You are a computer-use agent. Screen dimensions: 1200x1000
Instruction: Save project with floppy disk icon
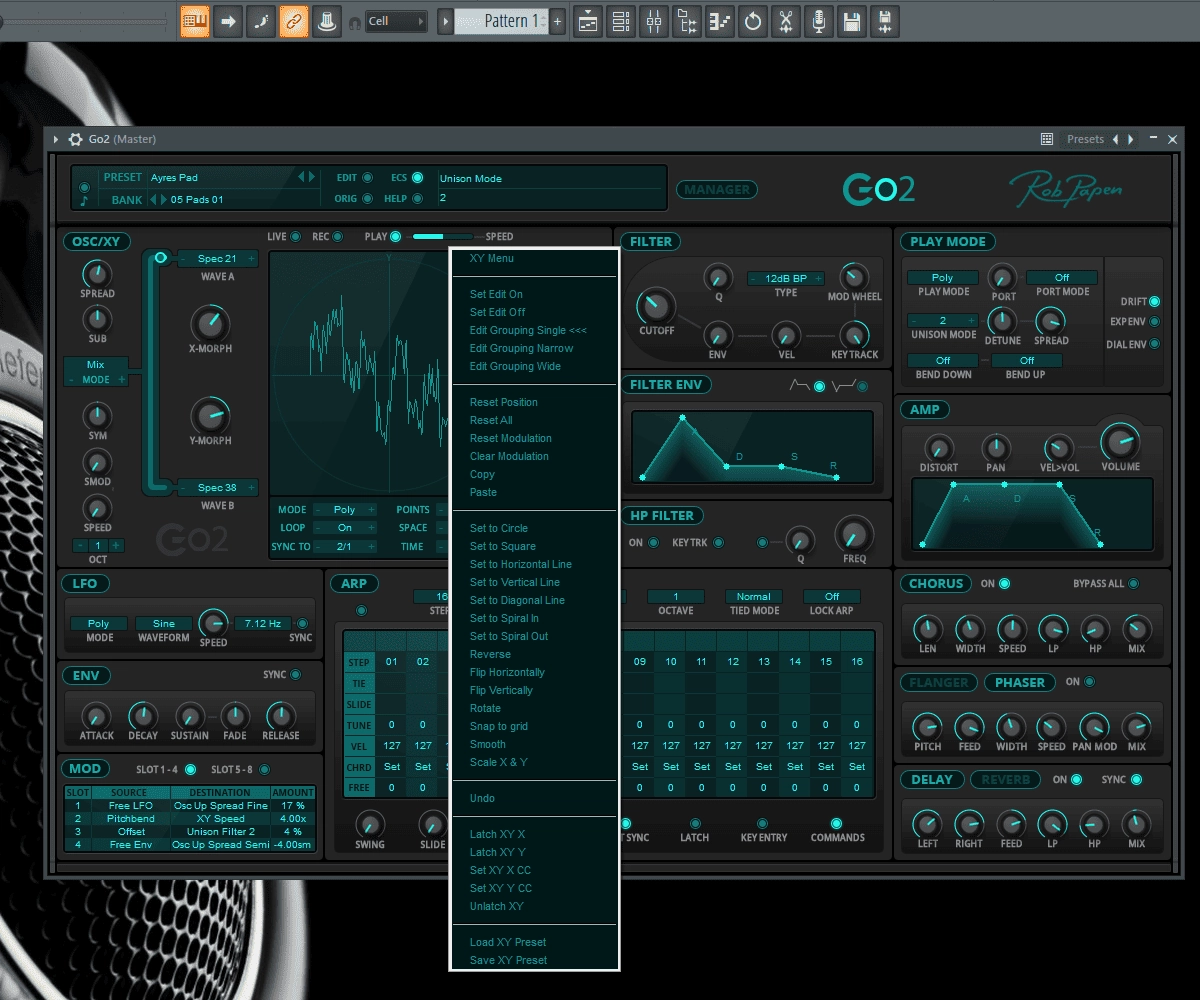(x=852, y=21)
